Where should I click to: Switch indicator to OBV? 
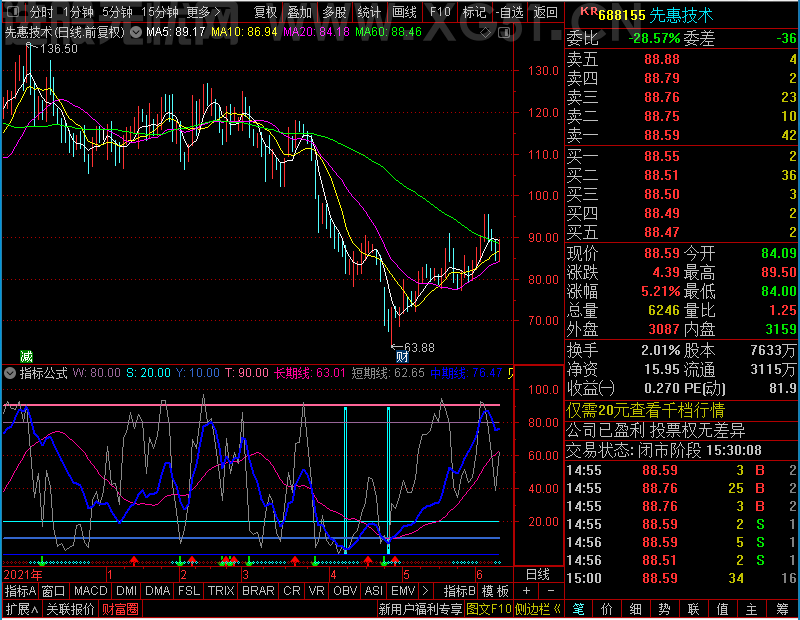pyautogui.click(x=345, y=591)
